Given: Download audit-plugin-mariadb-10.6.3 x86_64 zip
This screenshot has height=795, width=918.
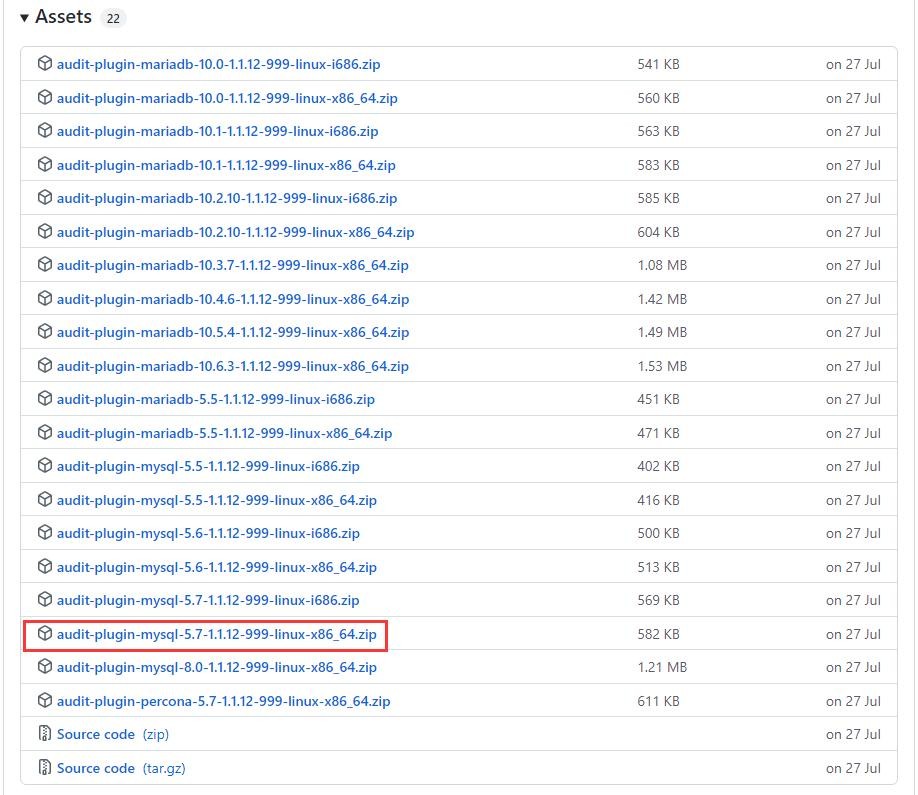Looking at the screenshot, I should 232,366.
